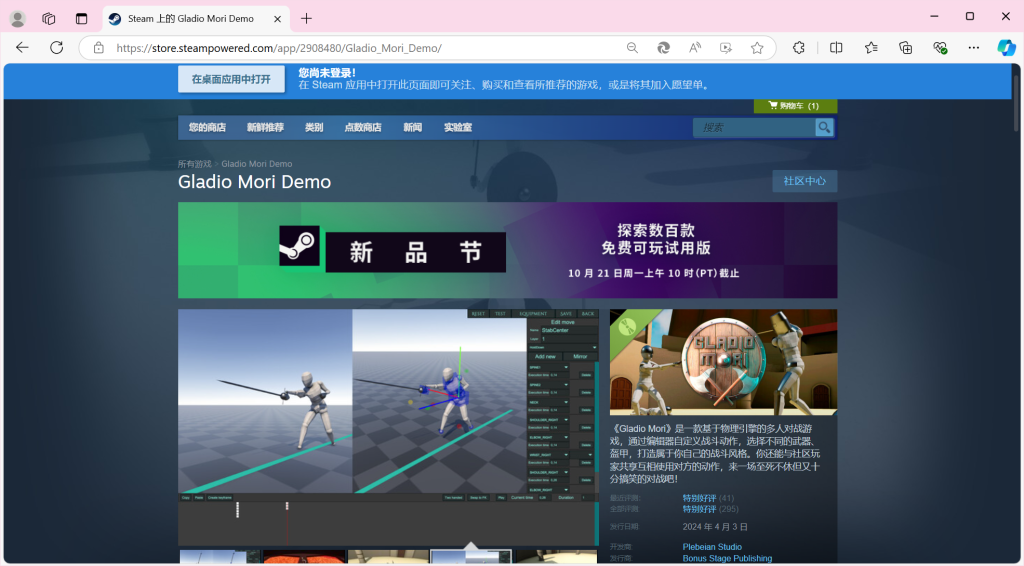Viewport: 1024px width, 566px height.
Task: Open the 购物车 (1) cart button
Action: pyautogui.click(x=795, y=106)
